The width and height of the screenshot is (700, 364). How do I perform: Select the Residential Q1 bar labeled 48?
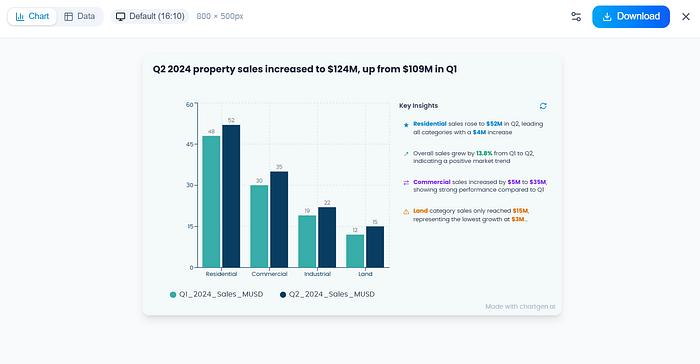click(x=211, y=202)
